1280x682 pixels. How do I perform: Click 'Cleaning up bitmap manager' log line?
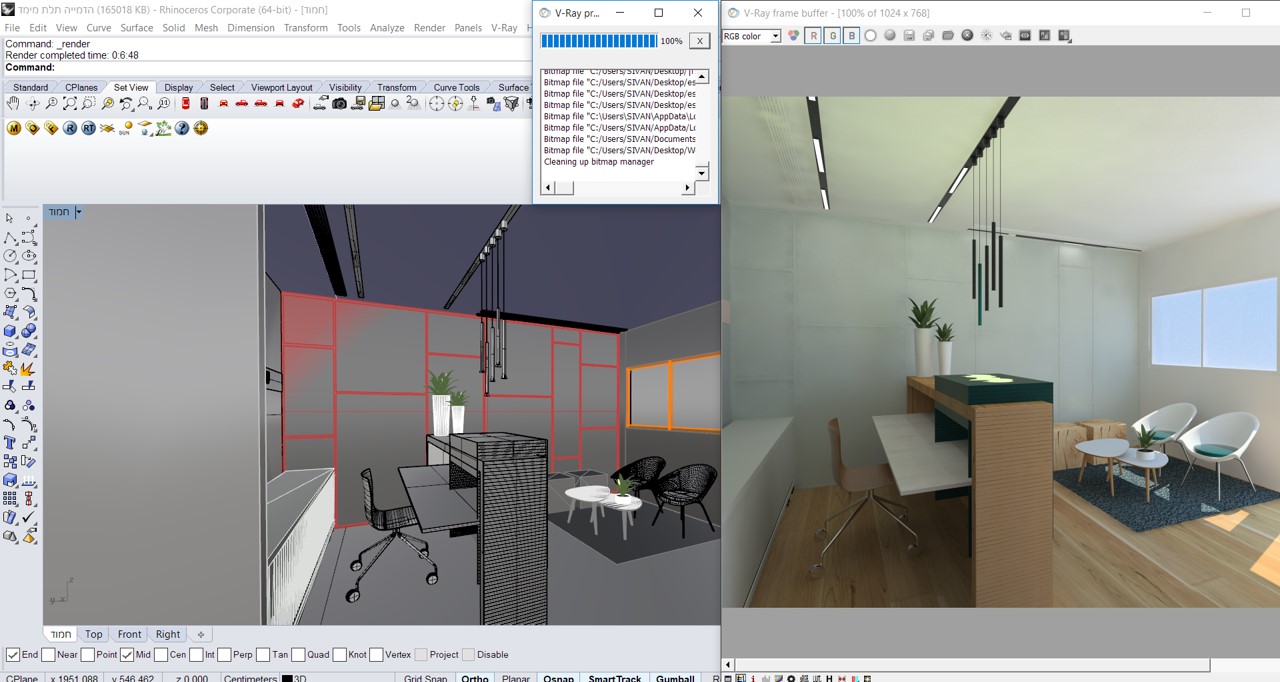pyautogui.click(x=599, y=161)
